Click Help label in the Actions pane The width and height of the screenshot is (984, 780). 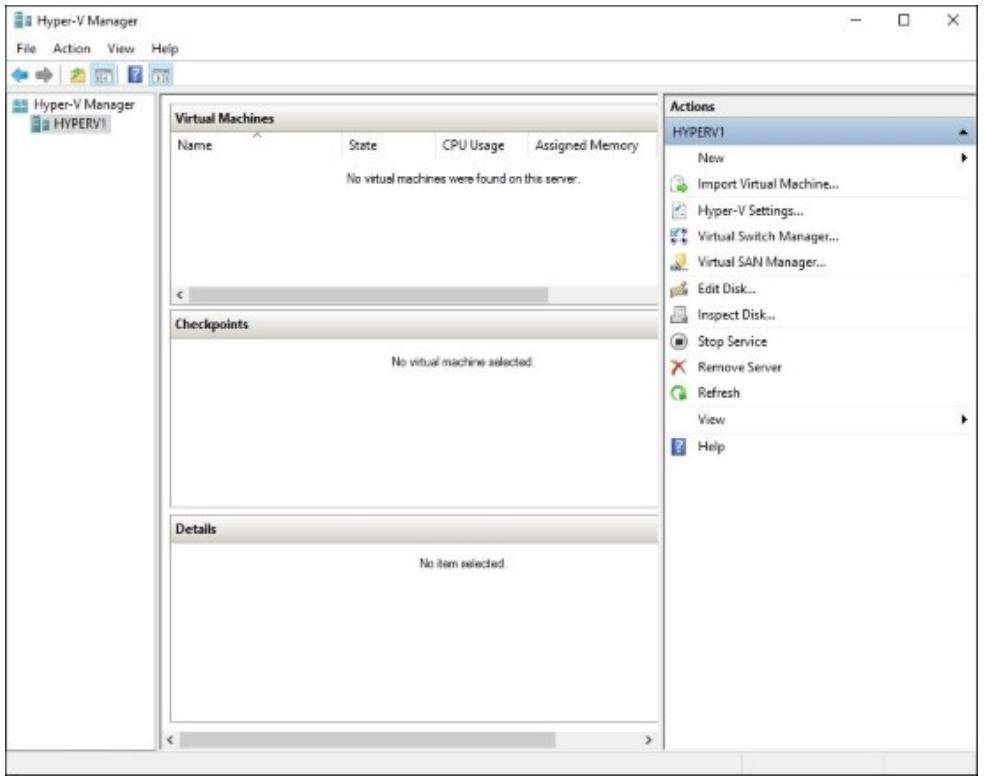[x=711, y=446]
